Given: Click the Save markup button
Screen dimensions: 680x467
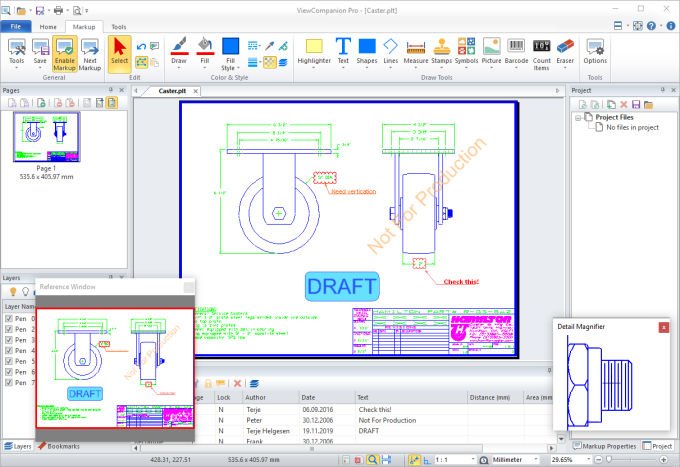Looking at the screenshot, I should point(40,53).
